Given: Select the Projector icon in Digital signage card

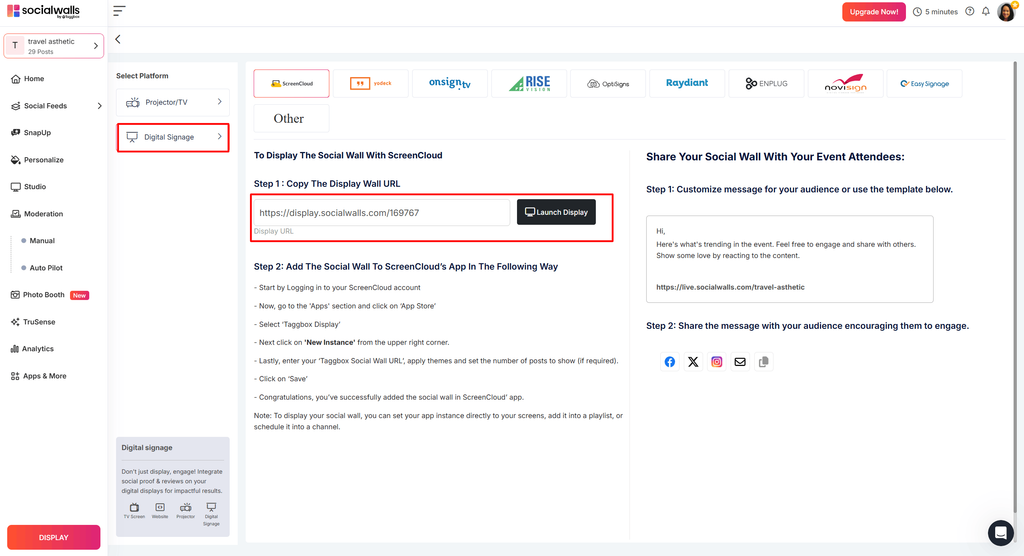Looking at the screenshot, I should click(x=185, y=510).
